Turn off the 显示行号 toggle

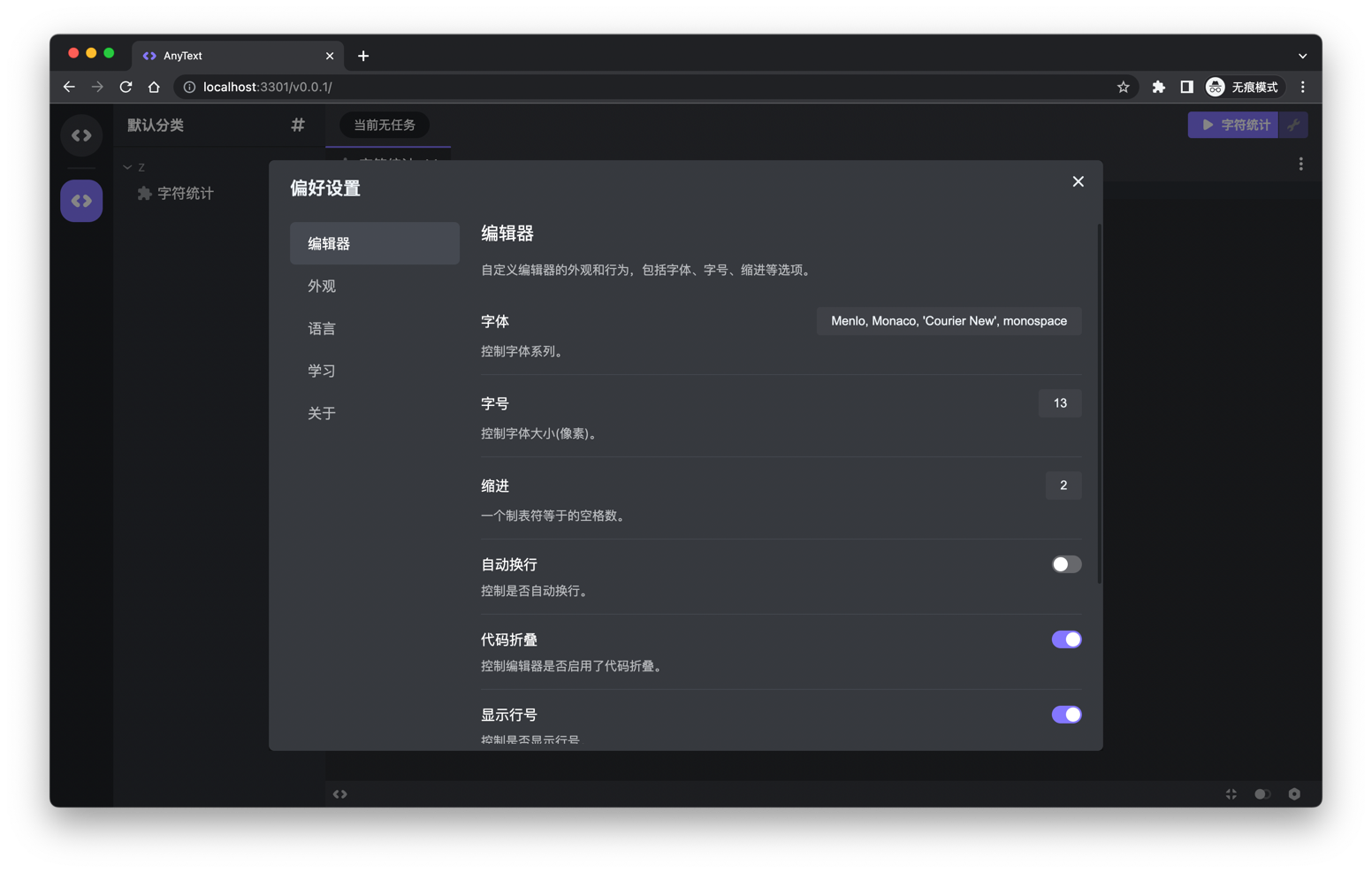tap(1066, 715)
